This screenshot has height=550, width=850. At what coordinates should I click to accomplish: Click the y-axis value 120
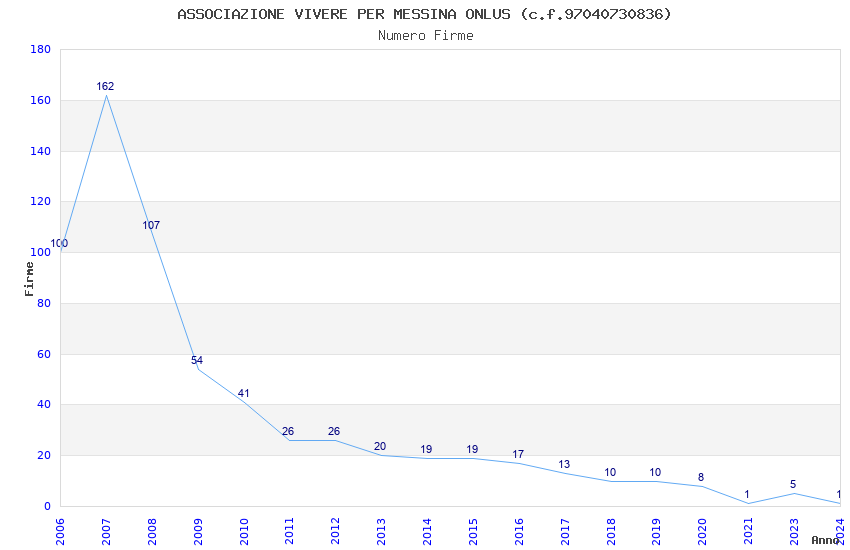pos(41,202)
